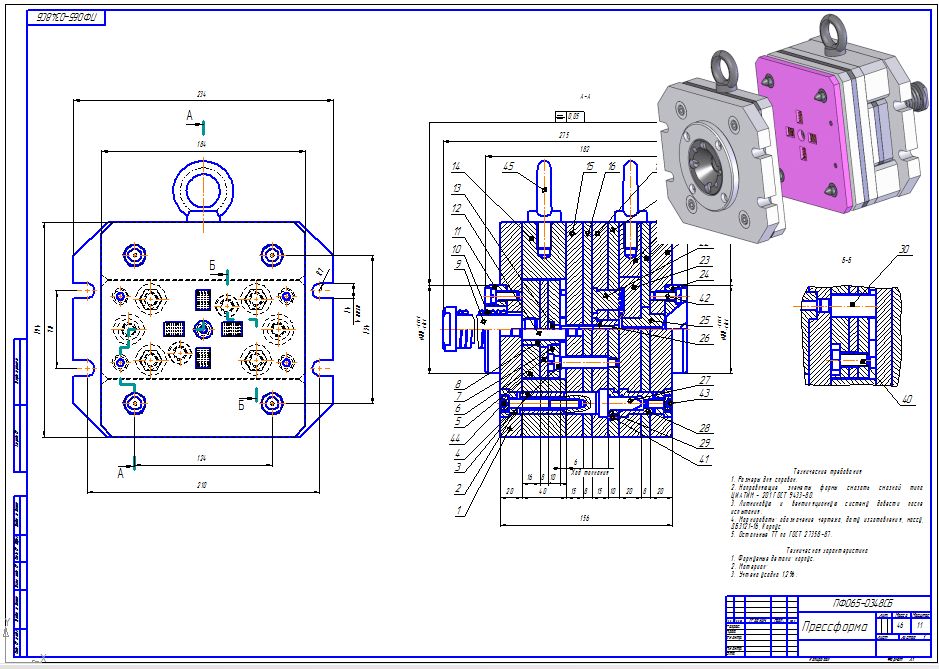Screen dimensions: 939x669
Task: Select the title 'Прессформа' in the title block
Action: click(835, 627)
